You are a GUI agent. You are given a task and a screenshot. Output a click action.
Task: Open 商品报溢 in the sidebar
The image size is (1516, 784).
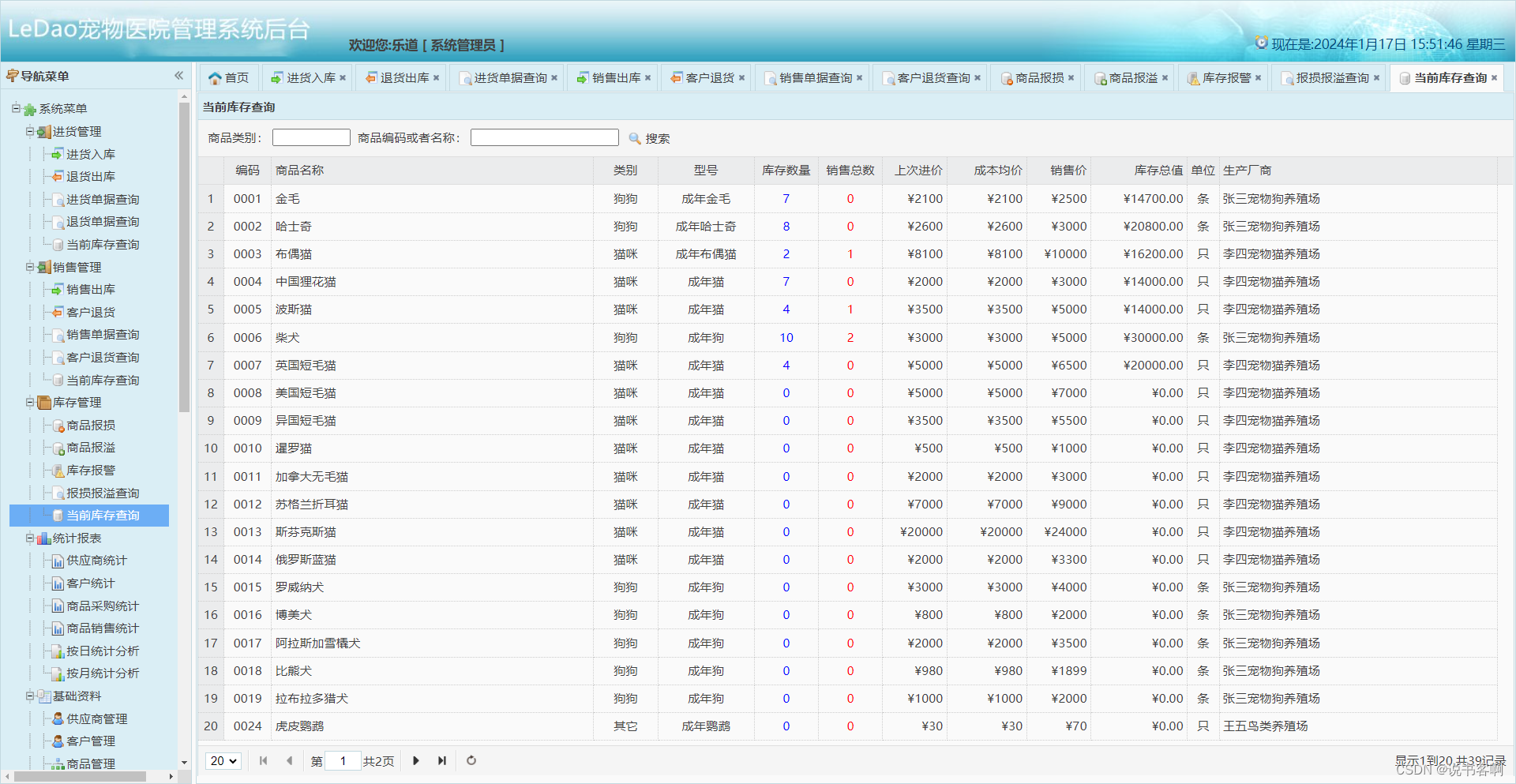pos(90,448)
